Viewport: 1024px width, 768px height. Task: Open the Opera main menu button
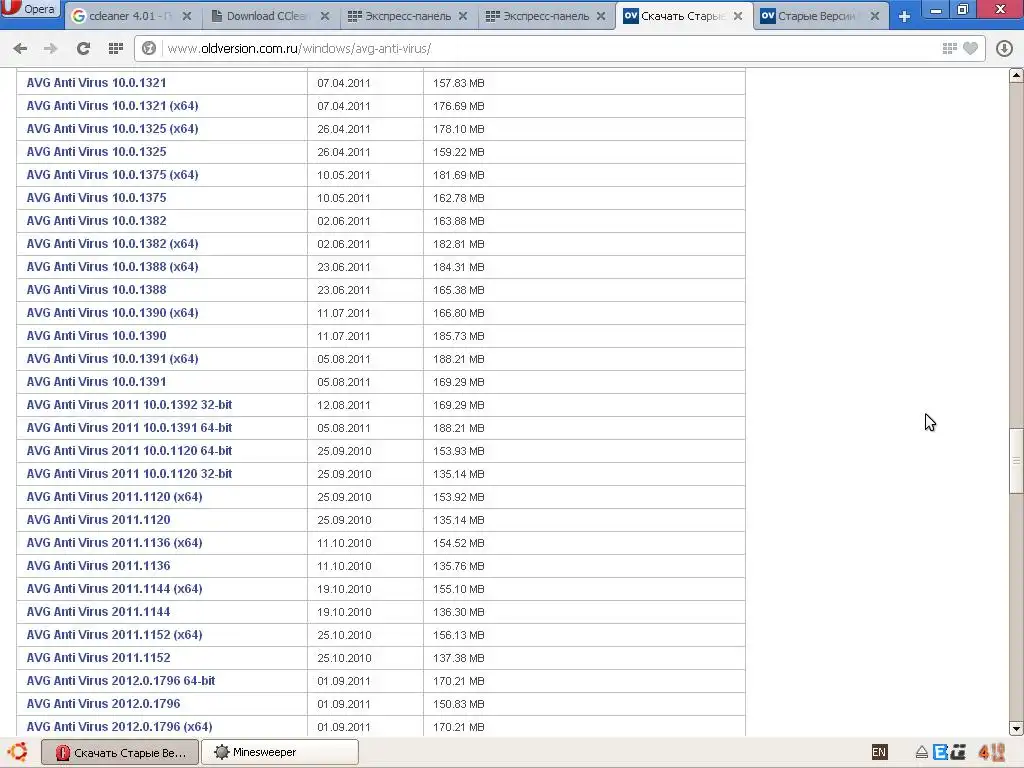coord(30,9)
